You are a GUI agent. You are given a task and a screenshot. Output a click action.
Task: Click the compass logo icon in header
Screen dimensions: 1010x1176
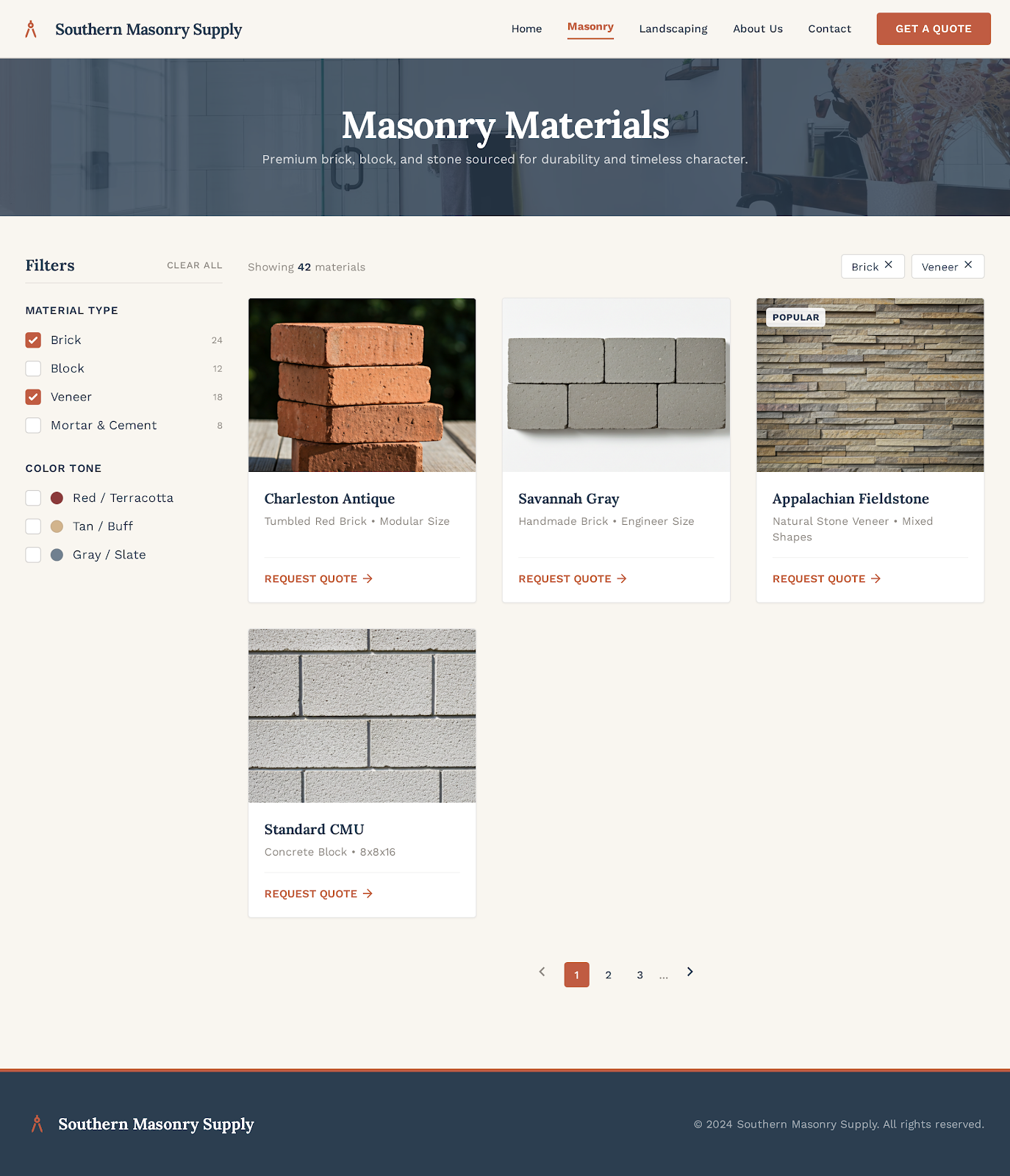coord(31,29)
